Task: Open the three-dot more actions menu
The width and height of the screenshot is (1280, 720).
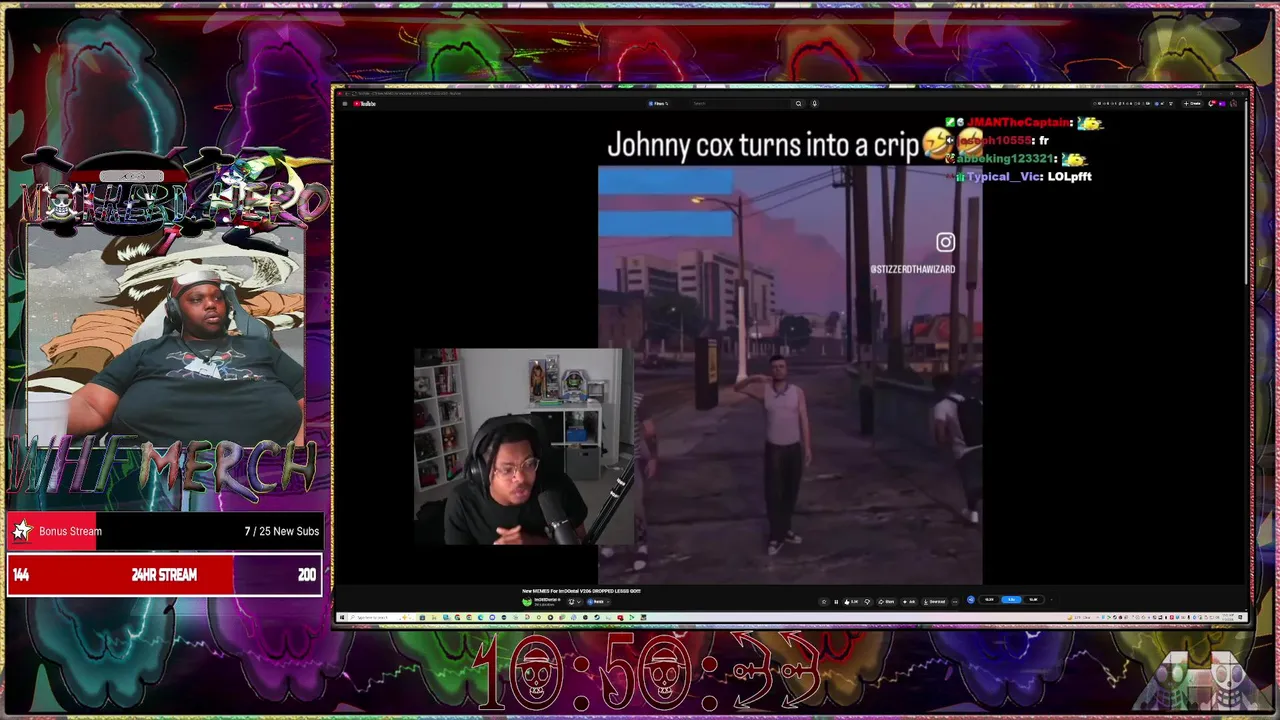Action: [x=955, y=602]
